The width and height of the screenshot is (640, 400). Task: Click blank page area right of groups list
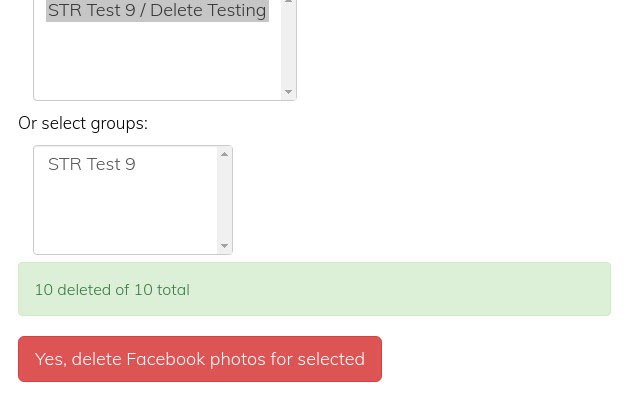coord(408,200)
